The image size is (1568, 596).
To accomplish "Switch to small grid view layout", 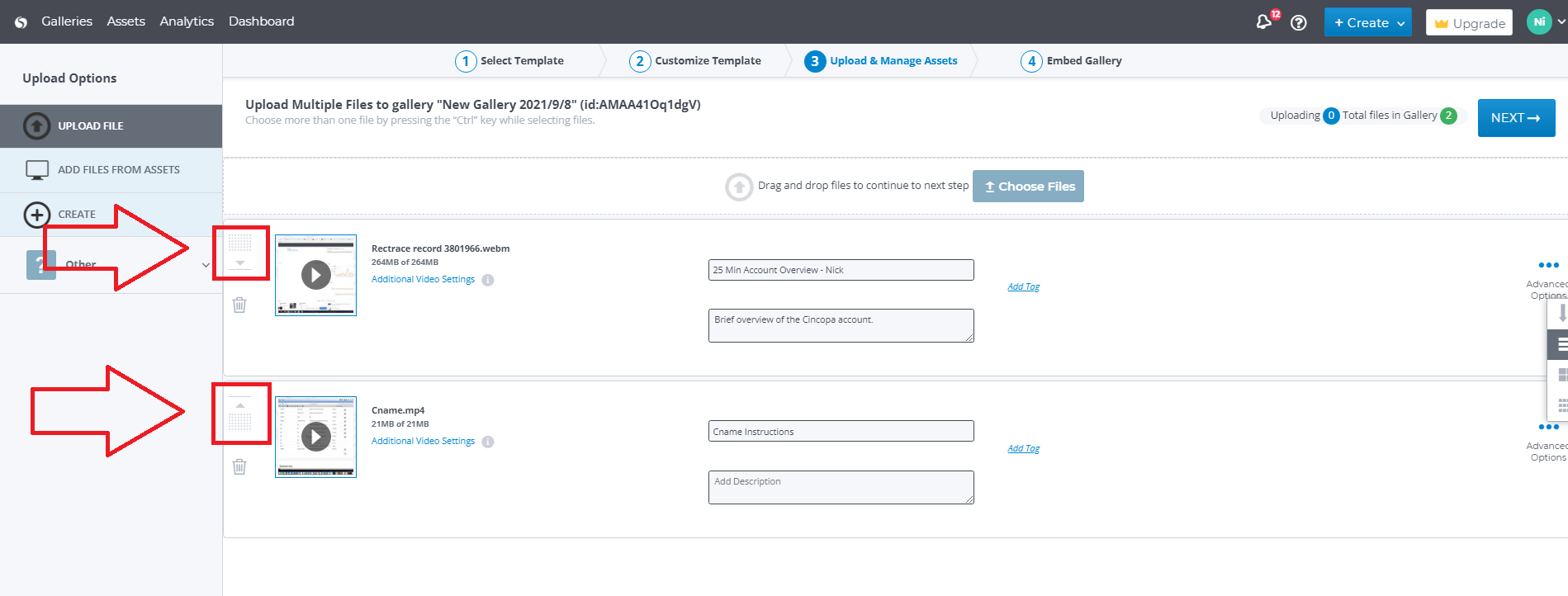I will 1561,404.
